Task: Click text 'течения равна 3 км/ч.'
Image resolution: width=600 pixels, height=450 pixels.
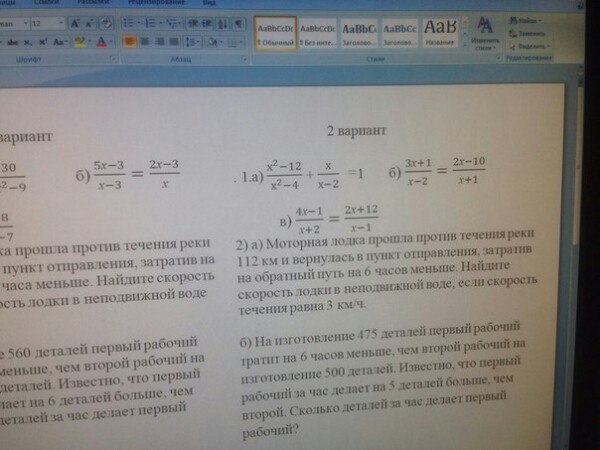Action: click(x=302, y=307)
